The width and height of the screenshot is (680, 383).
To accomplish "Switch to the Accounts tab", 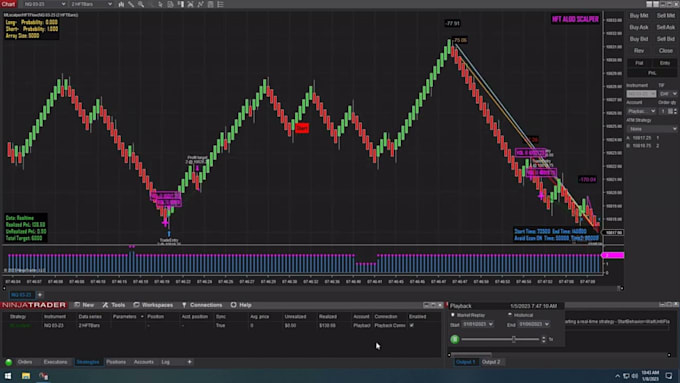I will coord(144,362).
